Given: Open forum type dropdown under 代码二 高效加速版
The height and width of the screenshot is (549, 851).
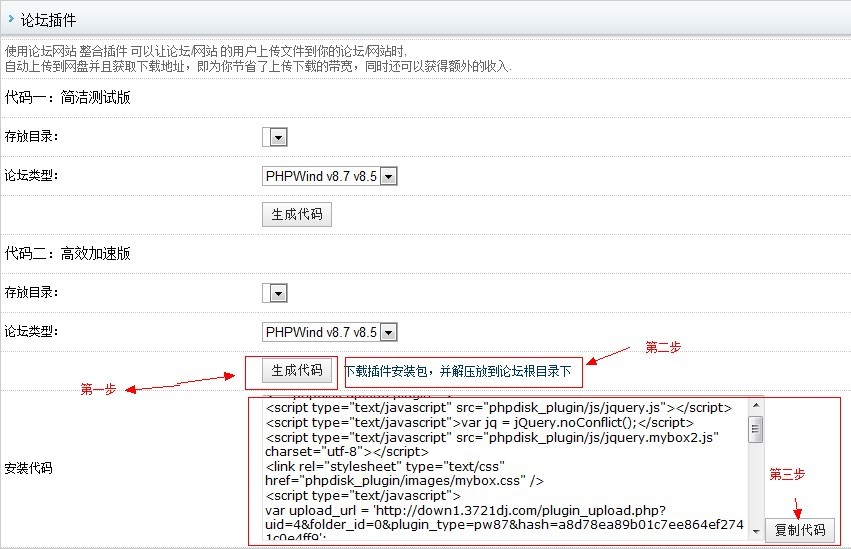Looking at the screenshot, I should point(330,332).
